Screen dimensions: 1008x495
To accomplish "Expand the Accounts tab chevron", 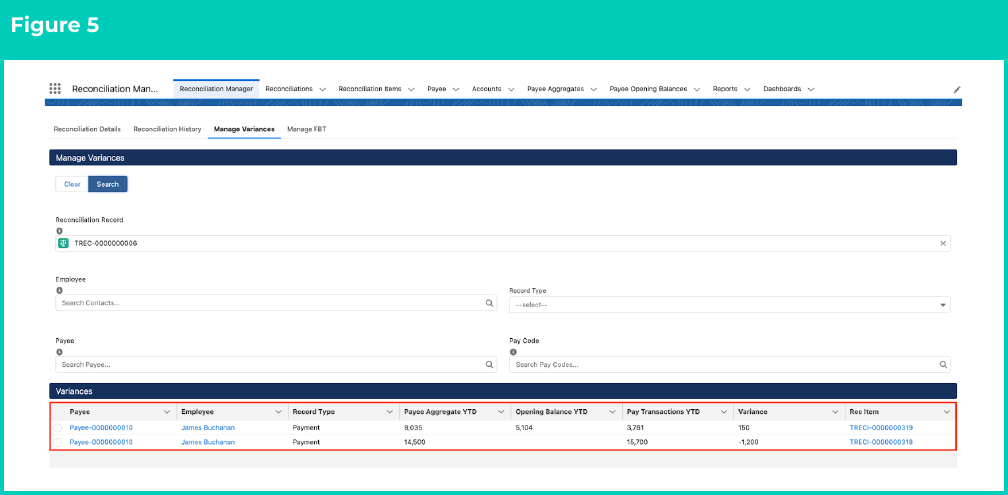I will (x=511, y=89).
